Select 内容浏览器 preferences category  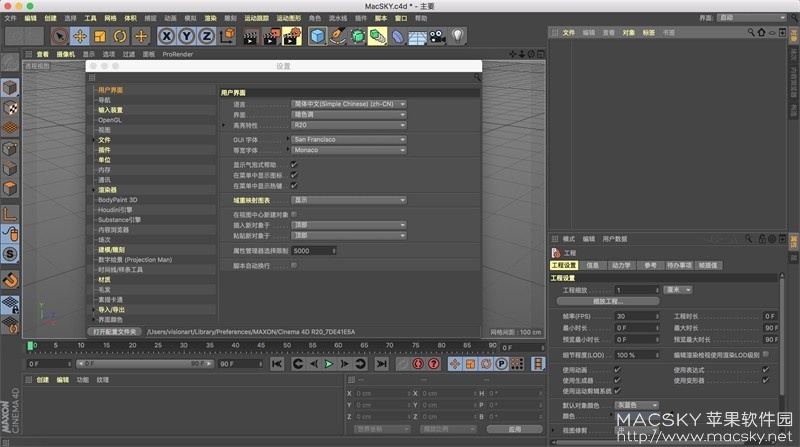113,230
